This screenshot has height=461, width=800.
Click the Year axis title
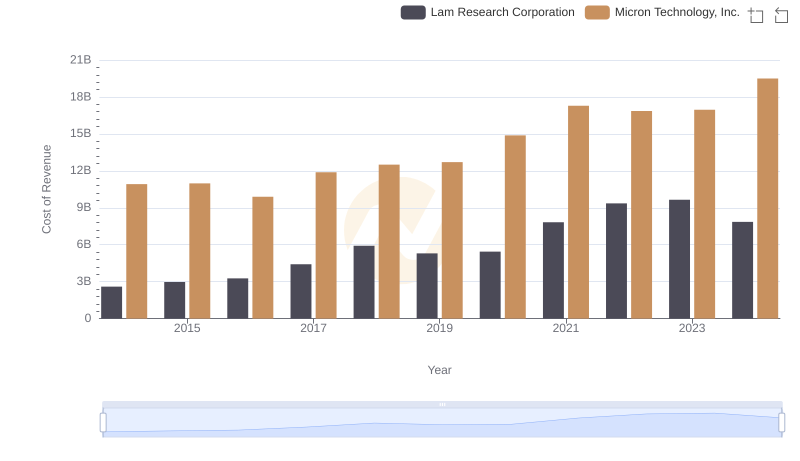point(439,370)
